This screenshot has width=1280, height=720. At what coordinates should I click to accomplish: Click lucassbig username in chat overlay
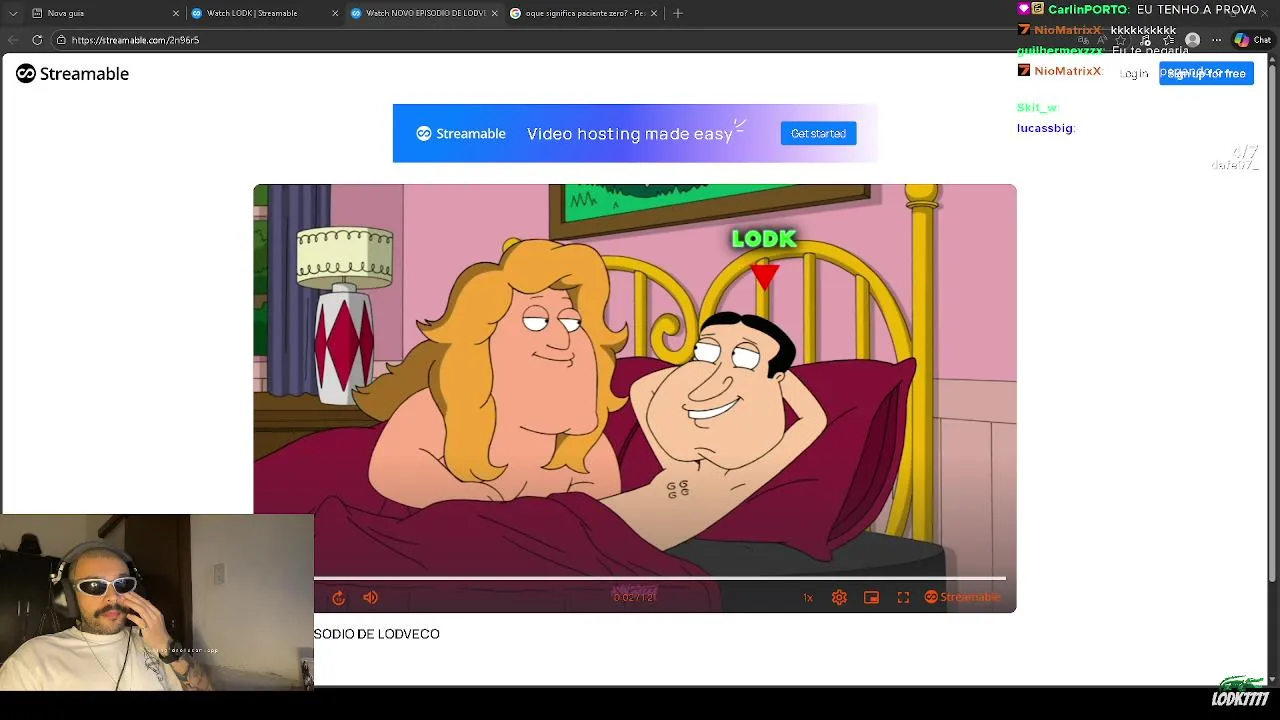tap(1045, 128)
